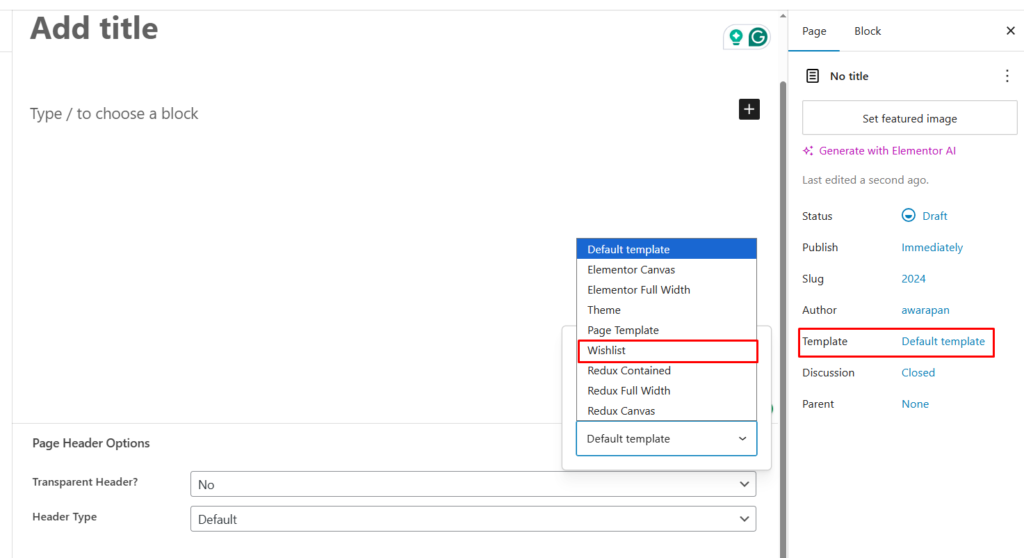The width and height of the screenshot is (1024, 558).
Task: Click the Draft status circle icon
Action: tap(908, 216)
